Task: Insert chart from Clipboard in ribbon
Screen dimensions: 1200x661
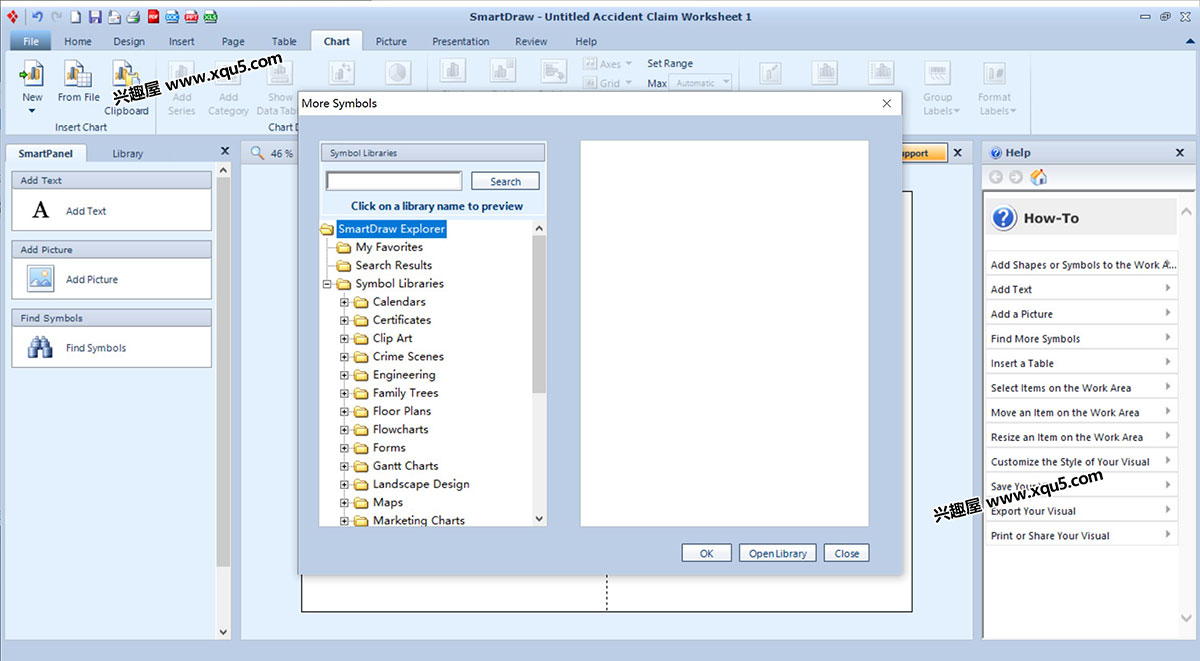Action: click(x=126, y=88)
